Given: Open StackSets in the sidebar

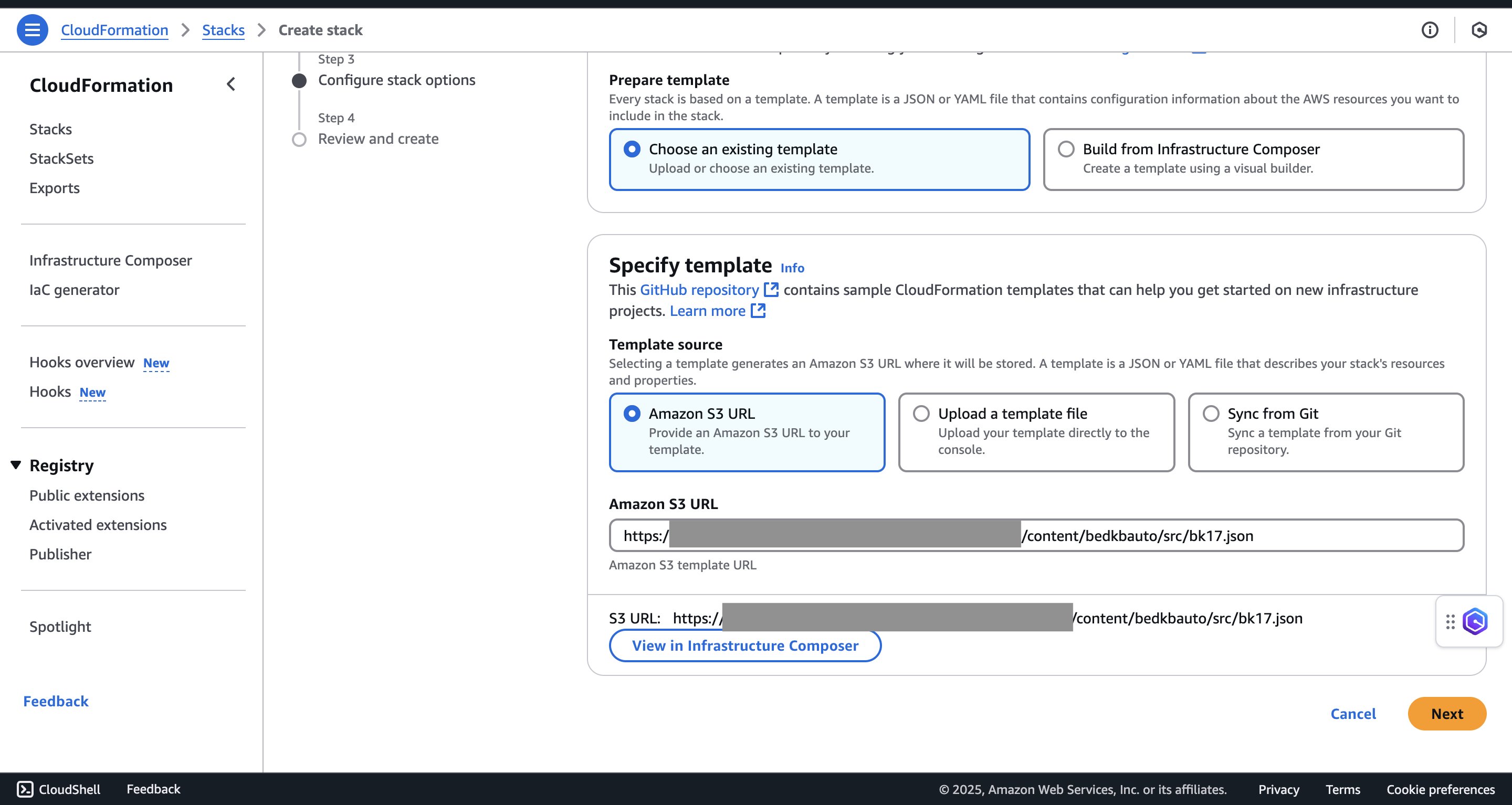Looking at the screenshot, I should pyautogui.click(x=61, y=158).
